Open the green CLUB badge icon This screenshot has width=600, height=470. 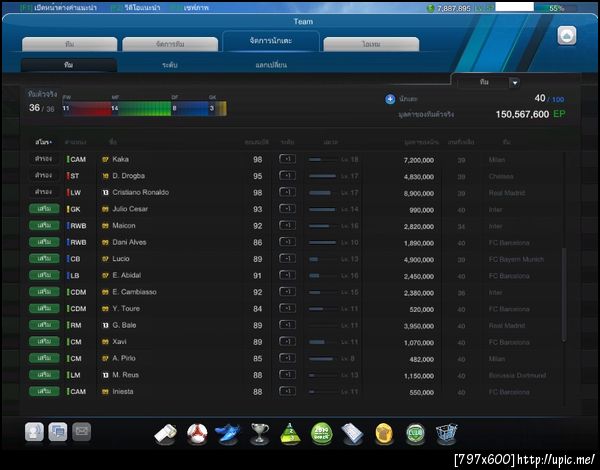[x=415, y=434]
